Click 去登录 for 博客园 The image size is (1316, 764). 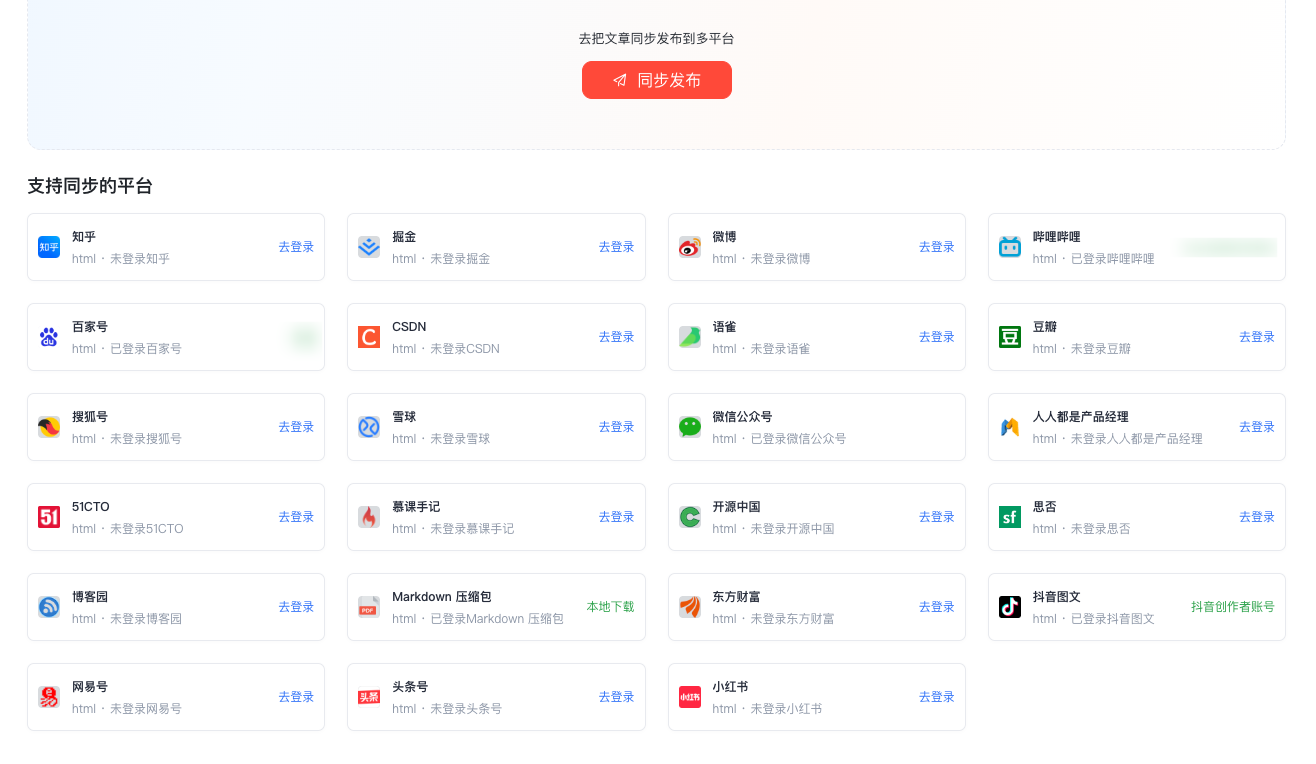[x=296, y=607]
